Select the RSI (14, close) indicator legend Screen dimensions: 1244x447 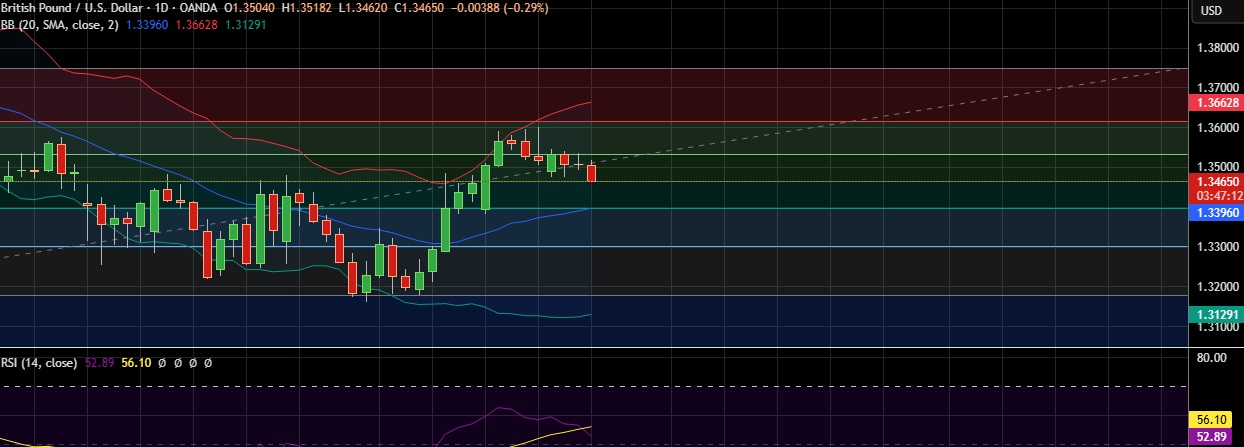coord(39,363)
